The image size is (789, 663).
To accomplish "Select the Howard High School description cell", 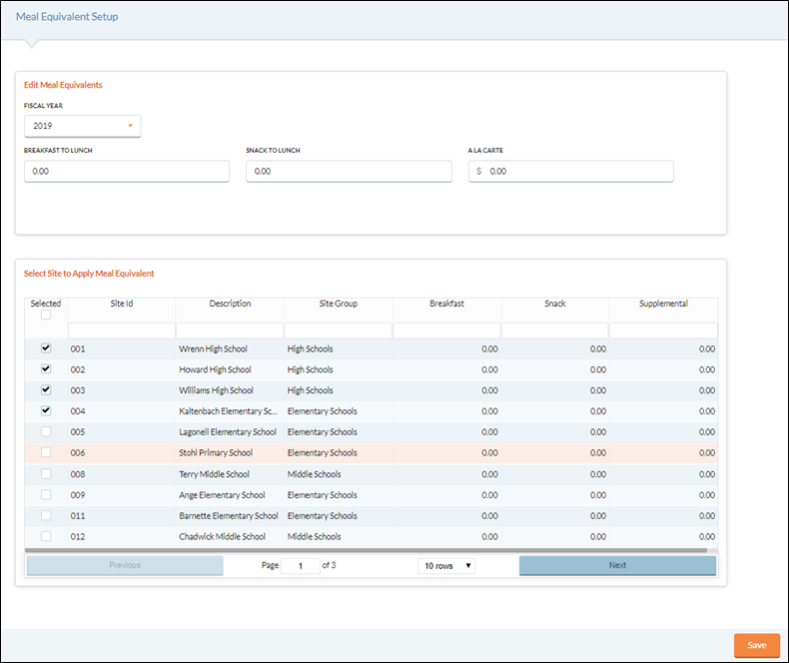I will (x=215, y=369).
